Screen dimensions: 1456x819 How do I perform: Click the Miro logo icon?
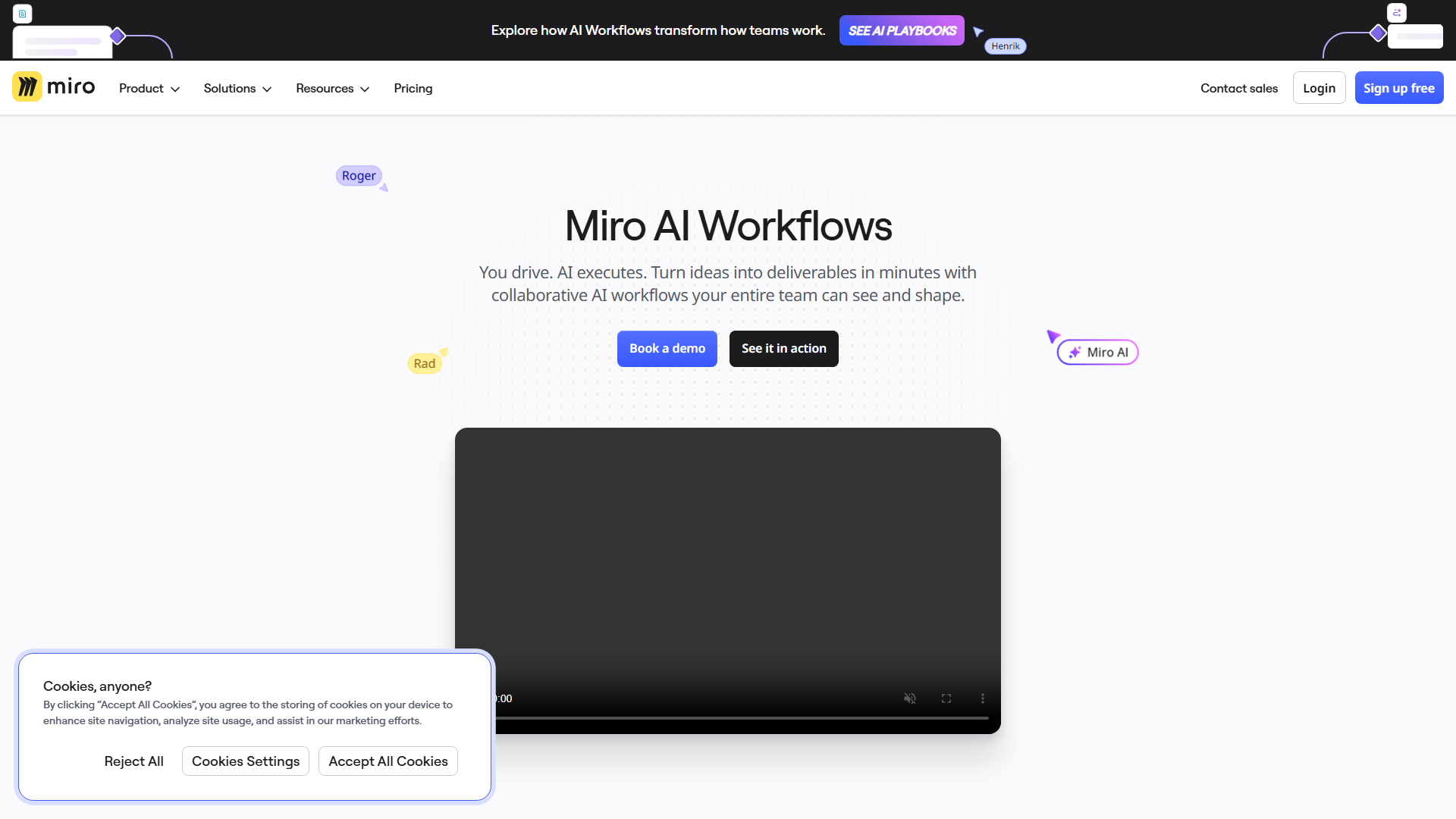[x=27, y=86]
